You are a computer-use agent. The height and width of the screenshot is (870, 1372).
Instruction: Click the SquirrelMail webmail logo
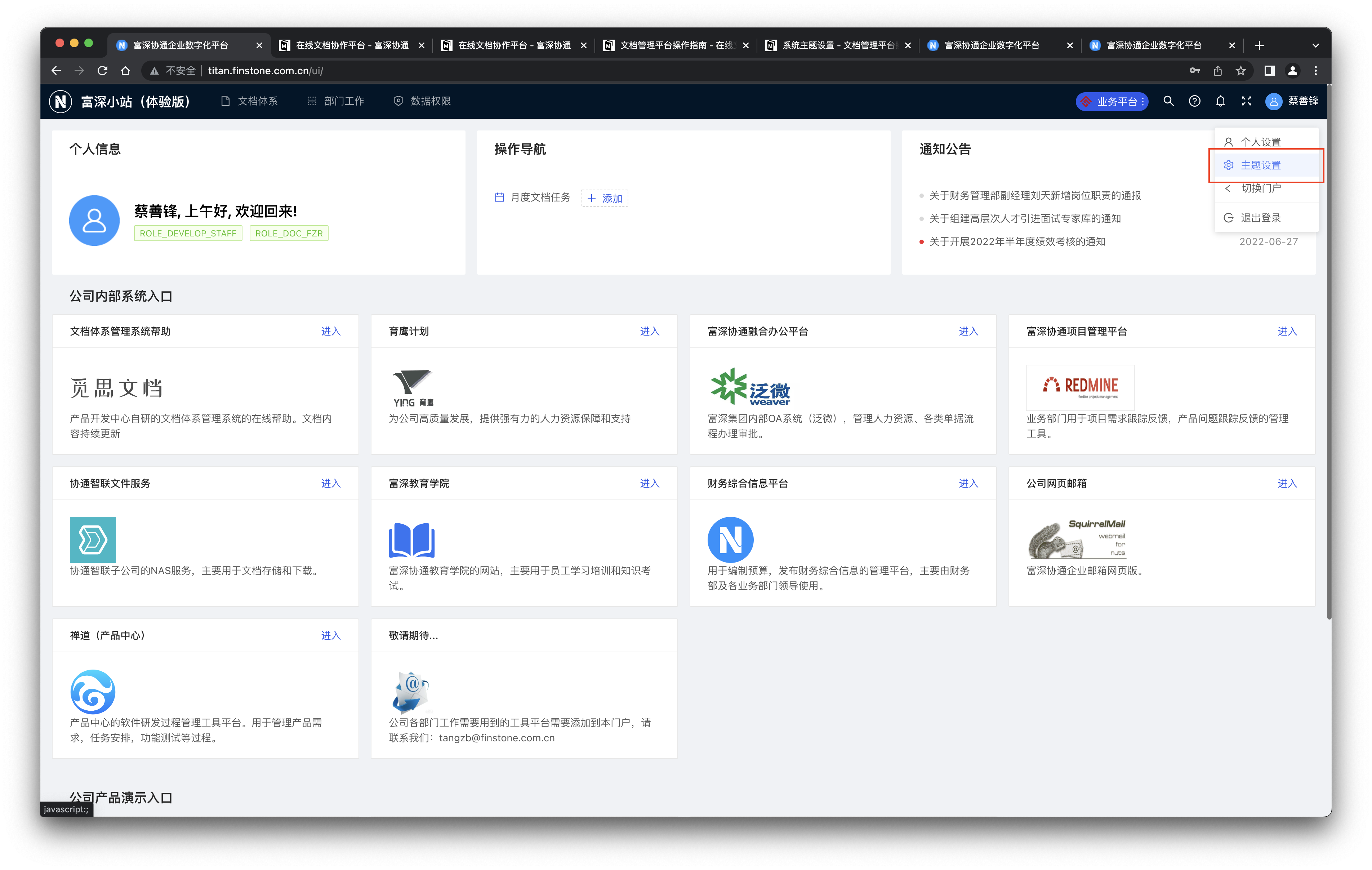point(1077,539)
